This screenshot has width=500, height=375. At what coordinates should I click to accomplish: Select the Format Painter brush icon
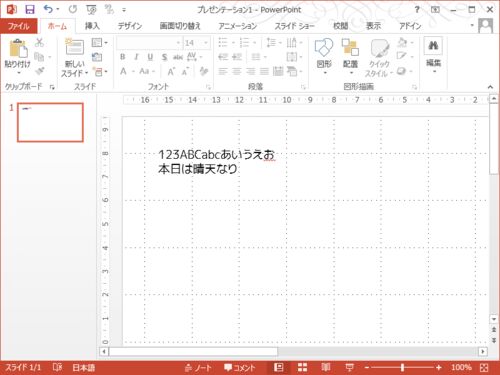click(x=40, y=71)
